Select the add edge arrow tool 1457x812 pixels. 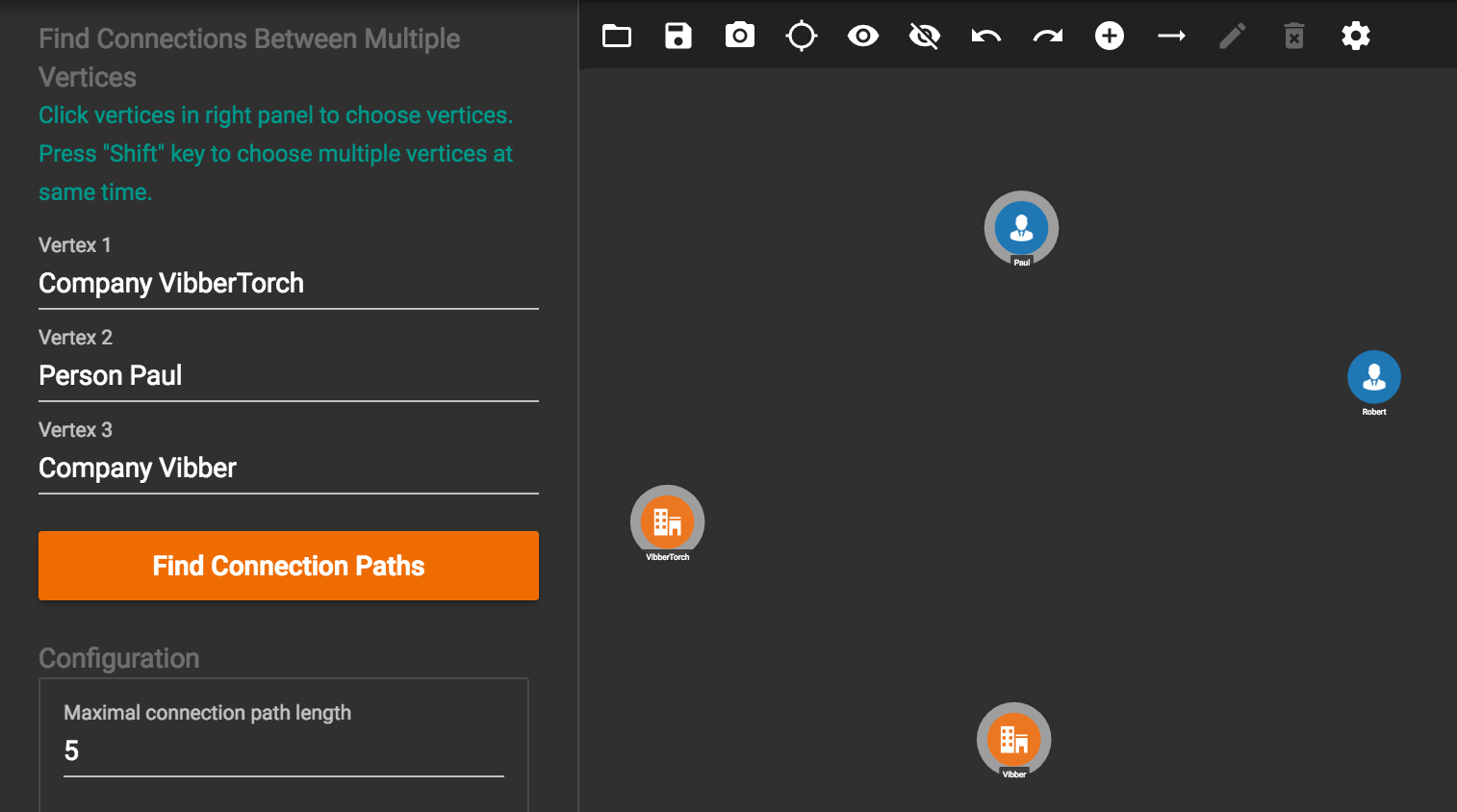[x=1171, y=37]
